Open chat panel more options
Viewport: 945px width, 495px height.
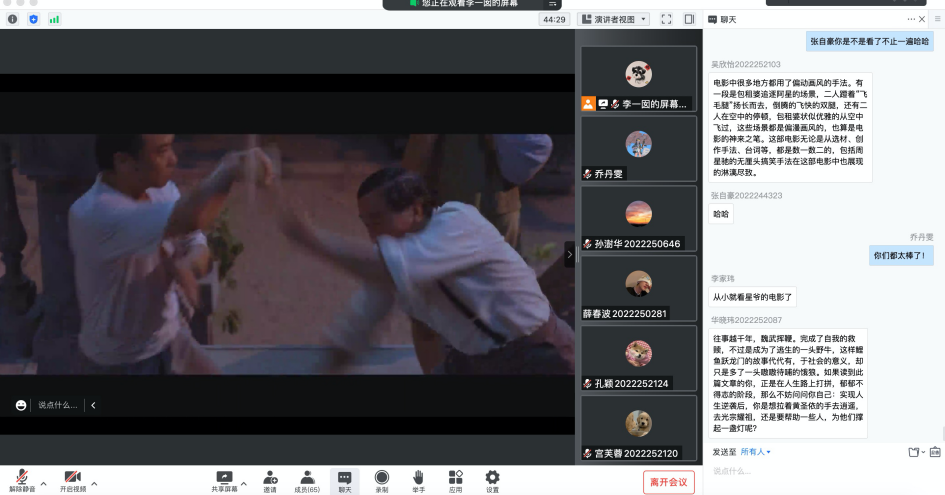pyautogui.click(x=911, y=19)
